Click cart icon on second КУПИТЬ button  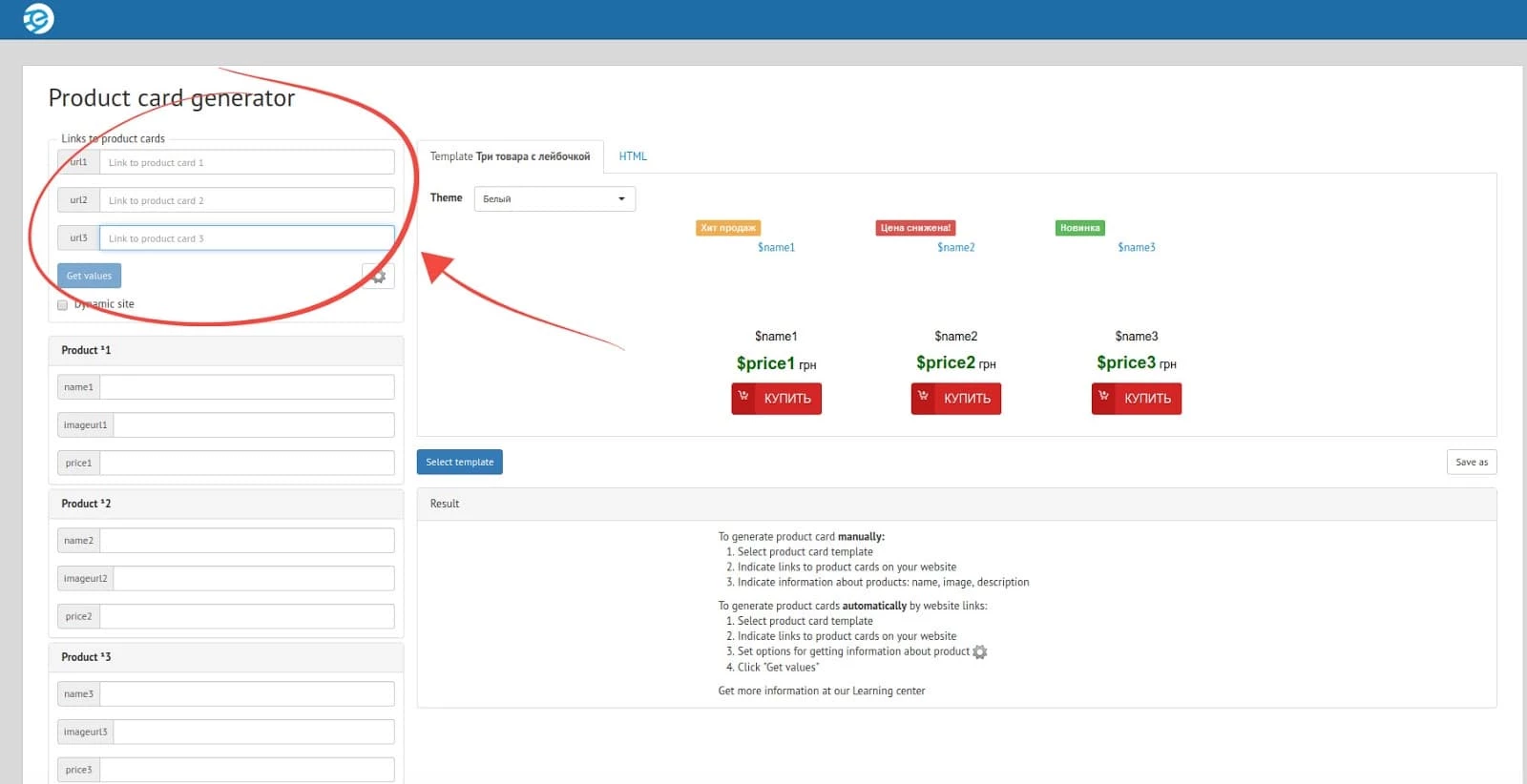point(923,395)
